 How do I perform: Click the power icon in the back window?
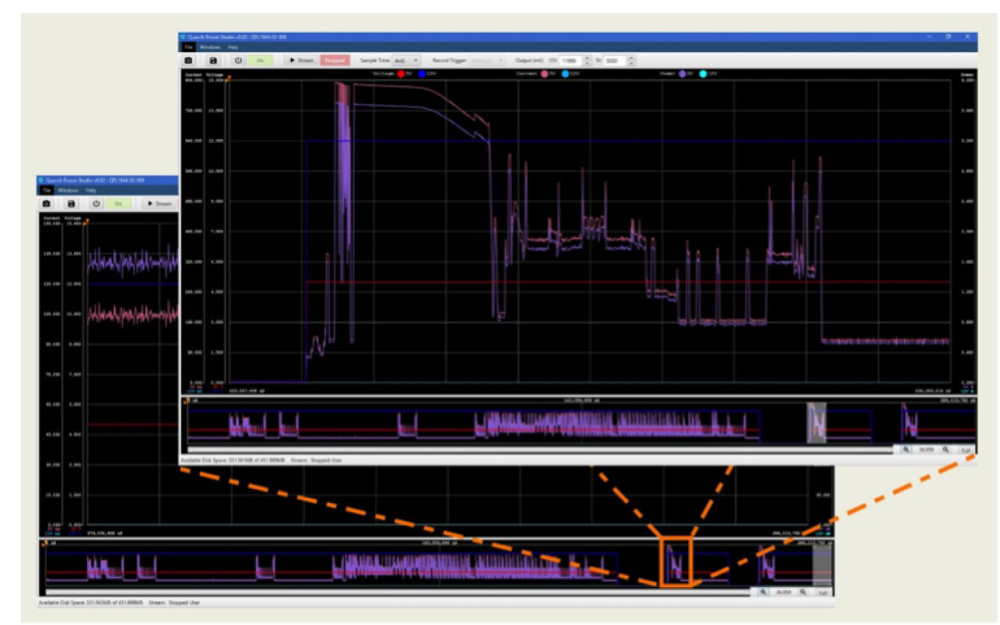(96, 203)
